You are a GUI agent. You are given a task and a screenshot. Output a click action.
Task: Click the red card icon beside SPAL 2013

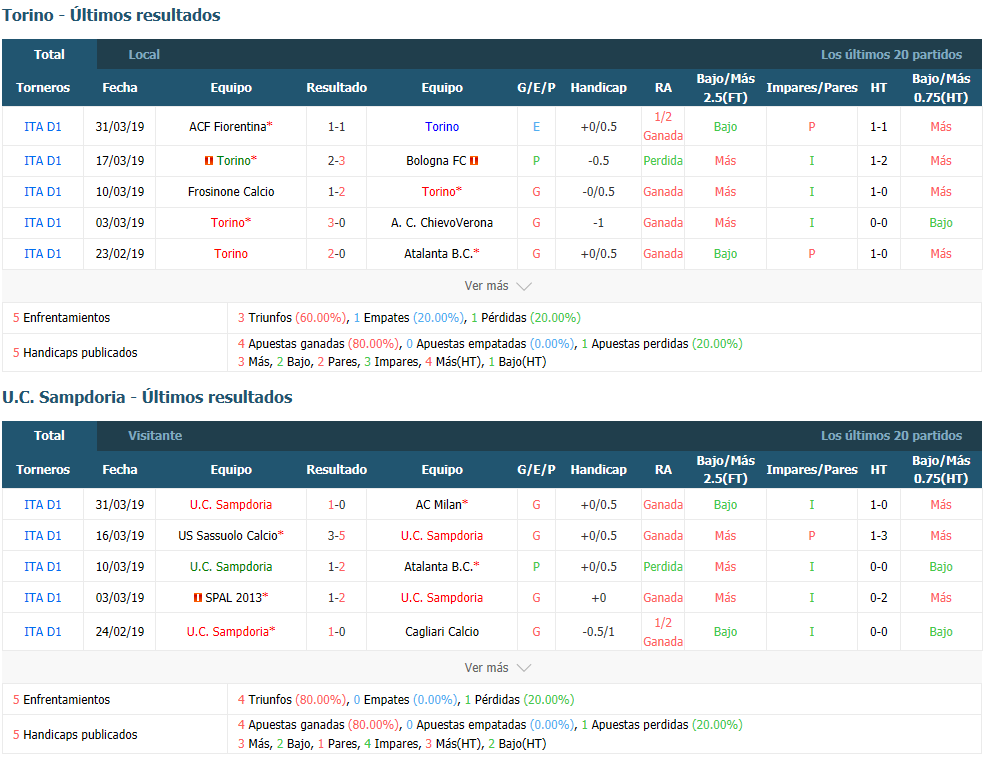coord(198,598)
